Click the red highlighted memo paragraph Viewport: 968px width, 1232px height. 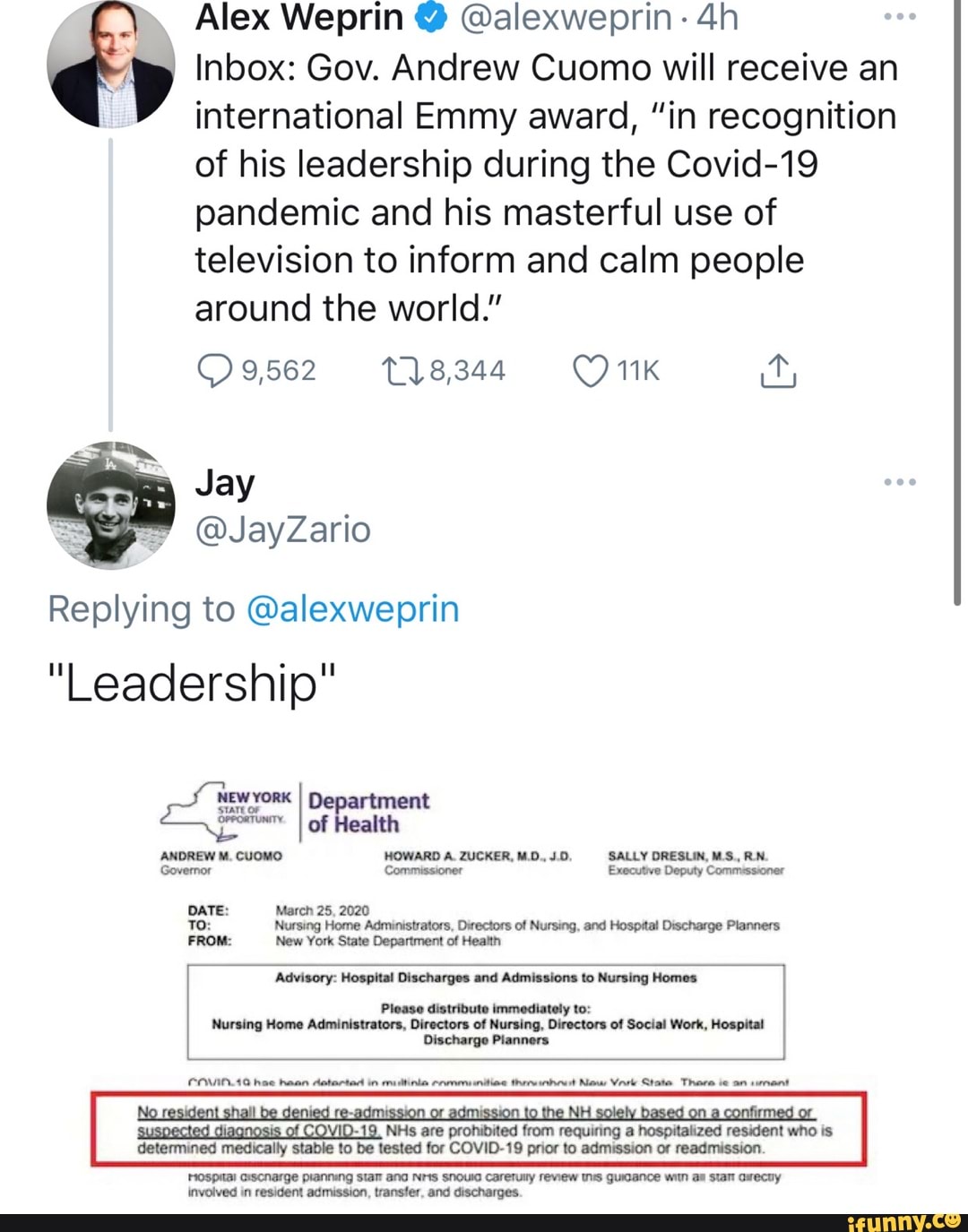tap(479, 1129)
